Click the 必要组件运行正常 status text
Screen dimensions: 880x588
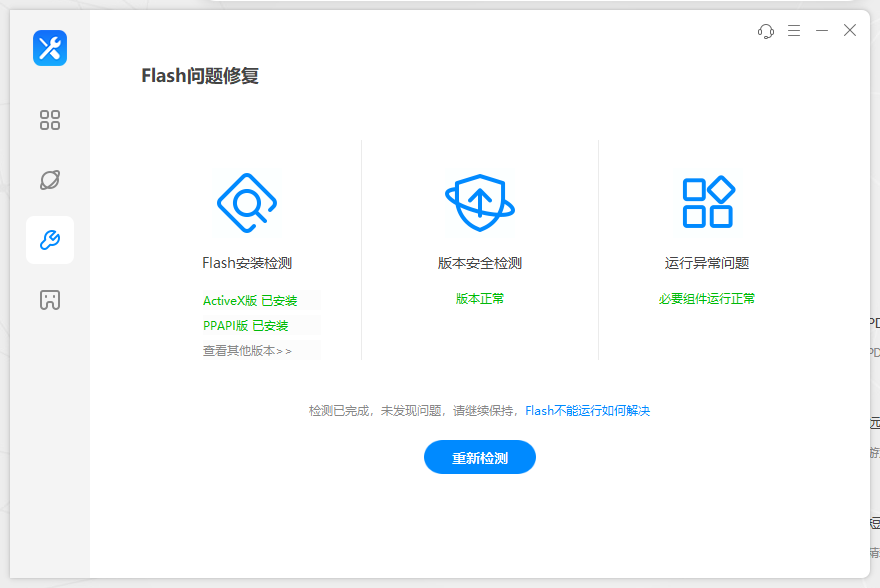[x=707, y=298]
